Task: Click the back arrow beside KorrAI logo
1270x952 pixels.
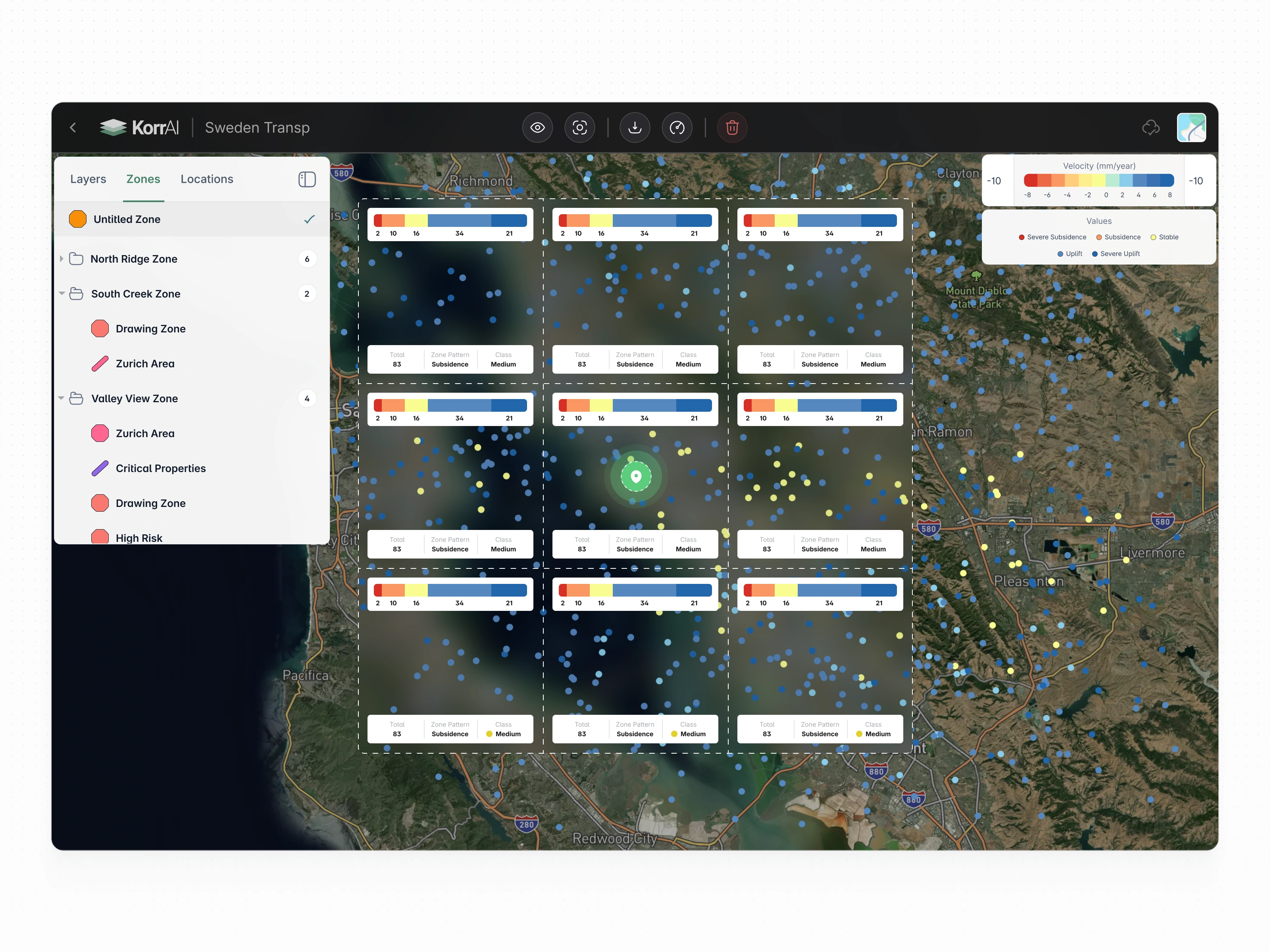Action: pyautogui.click(x=73, y=127)
